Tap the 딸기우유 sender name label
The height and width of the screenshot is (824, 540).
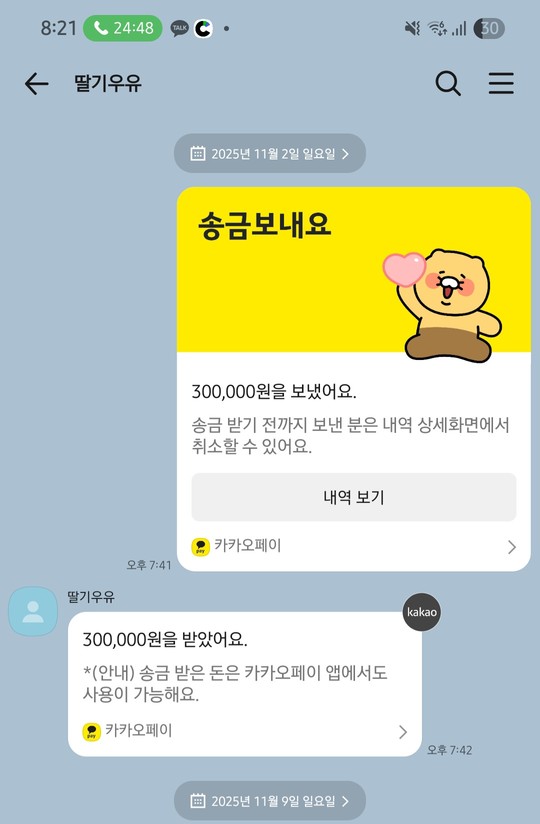click(91, 597)
